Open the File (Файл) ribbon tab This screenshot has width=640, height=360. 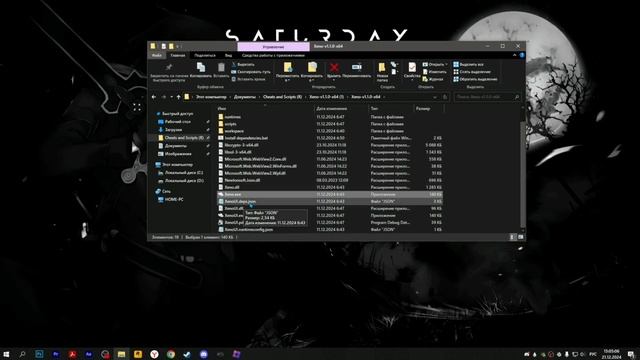pos(156,55)
